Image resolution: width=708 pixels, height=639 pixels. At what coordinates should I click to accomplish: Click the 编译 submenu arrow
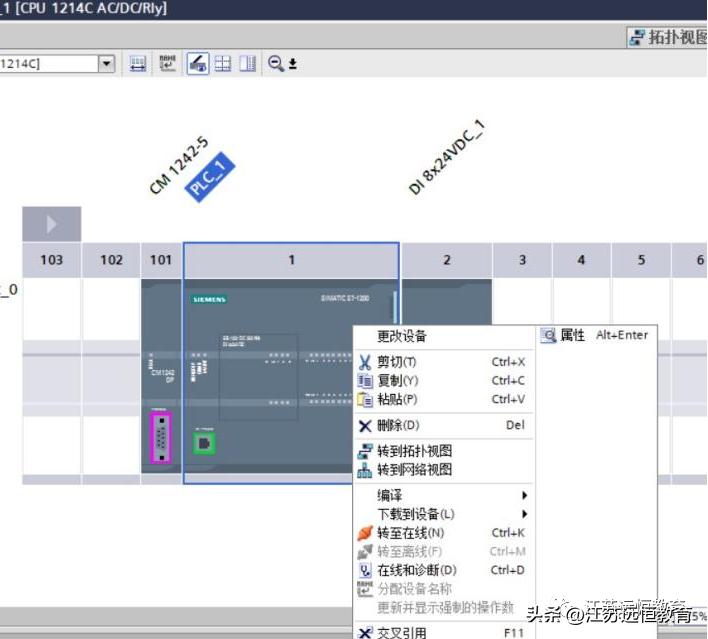point(524,495)
